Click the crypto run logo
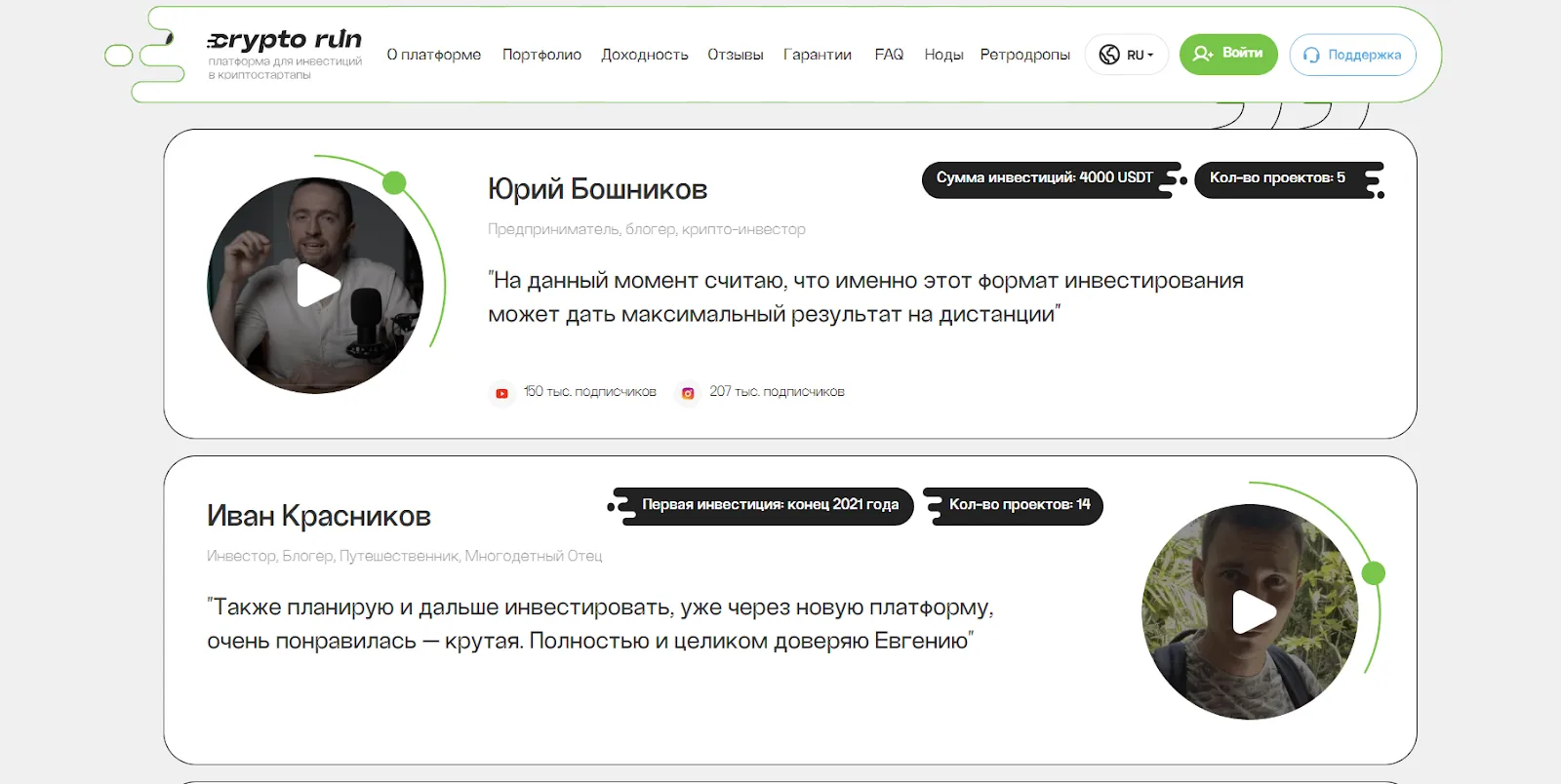 click(284, 40)
